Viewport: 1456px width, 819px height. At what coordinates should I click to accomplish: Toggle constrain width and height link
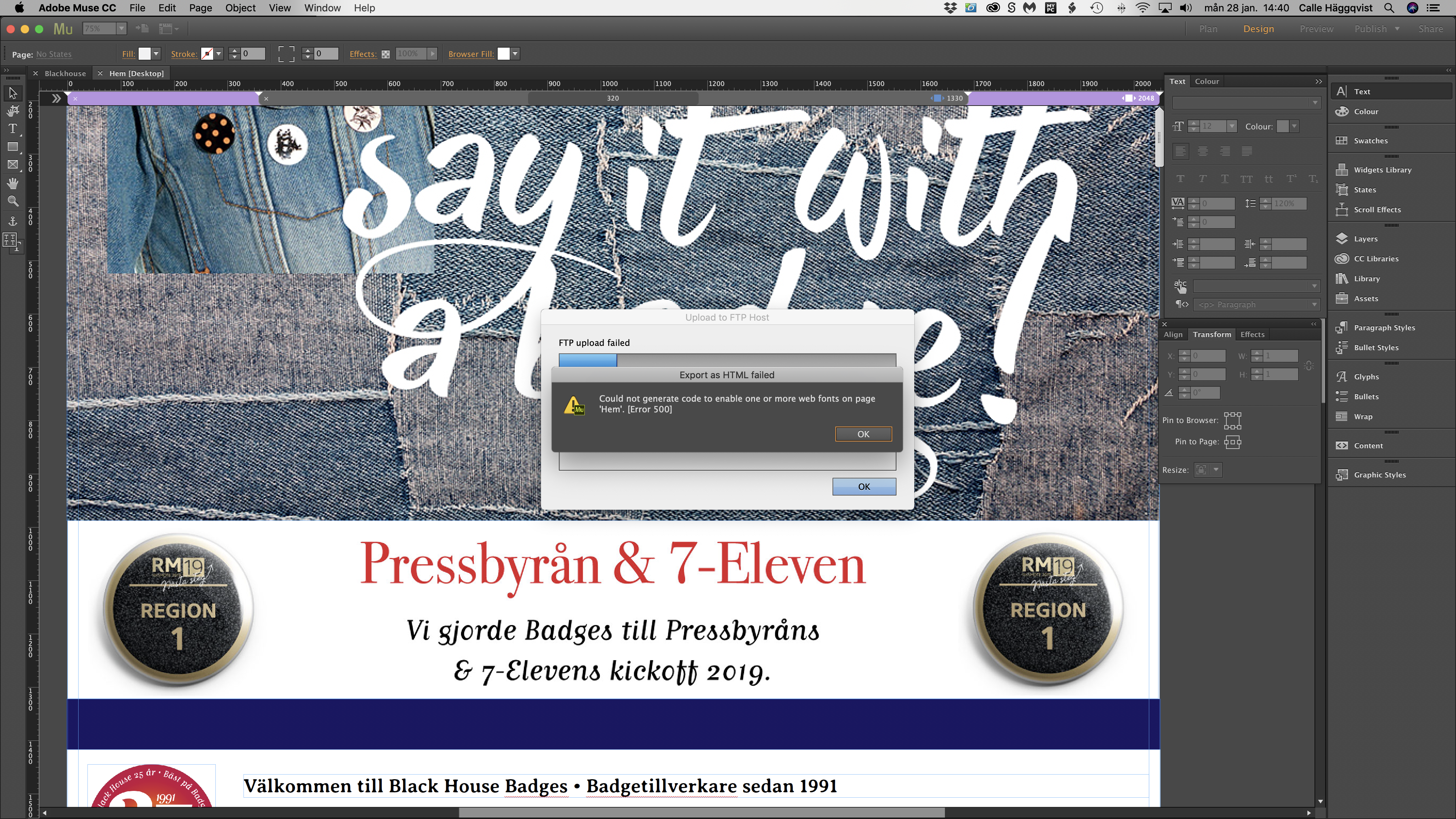[x=1309, y=365]
